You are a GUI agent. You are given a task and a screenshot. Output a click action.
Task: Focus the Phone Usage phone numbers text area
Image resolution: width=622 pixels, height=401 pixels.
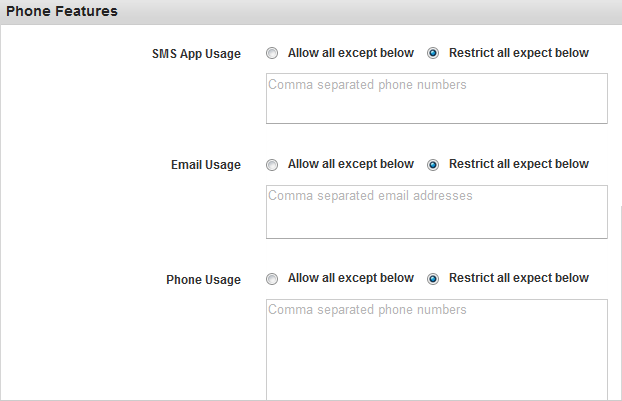pos(437,350)
